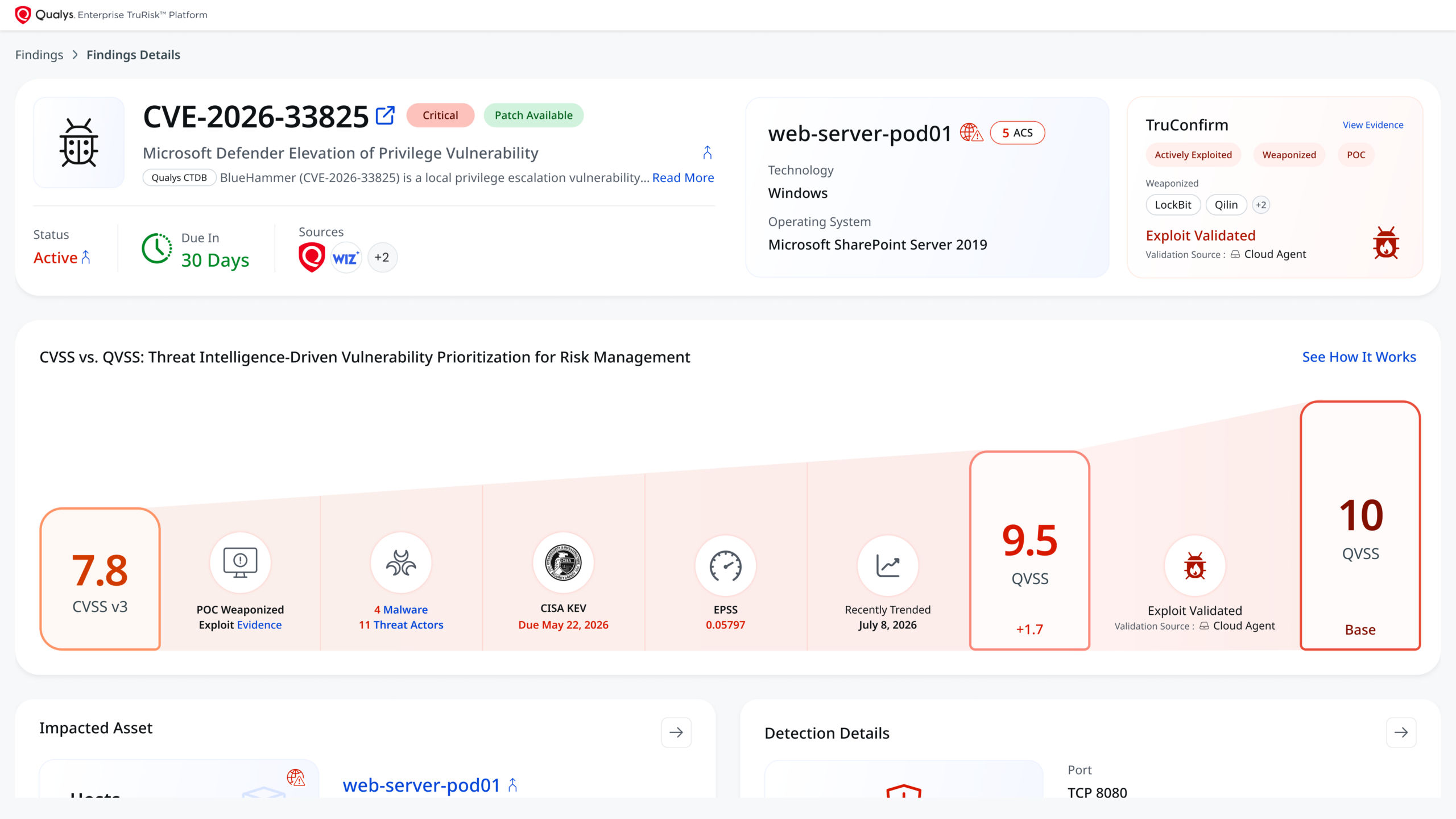Click the upward arrow icon beside vulnerability title
The width and height of the screenshot is (1456, 819).
coord(708,152)
